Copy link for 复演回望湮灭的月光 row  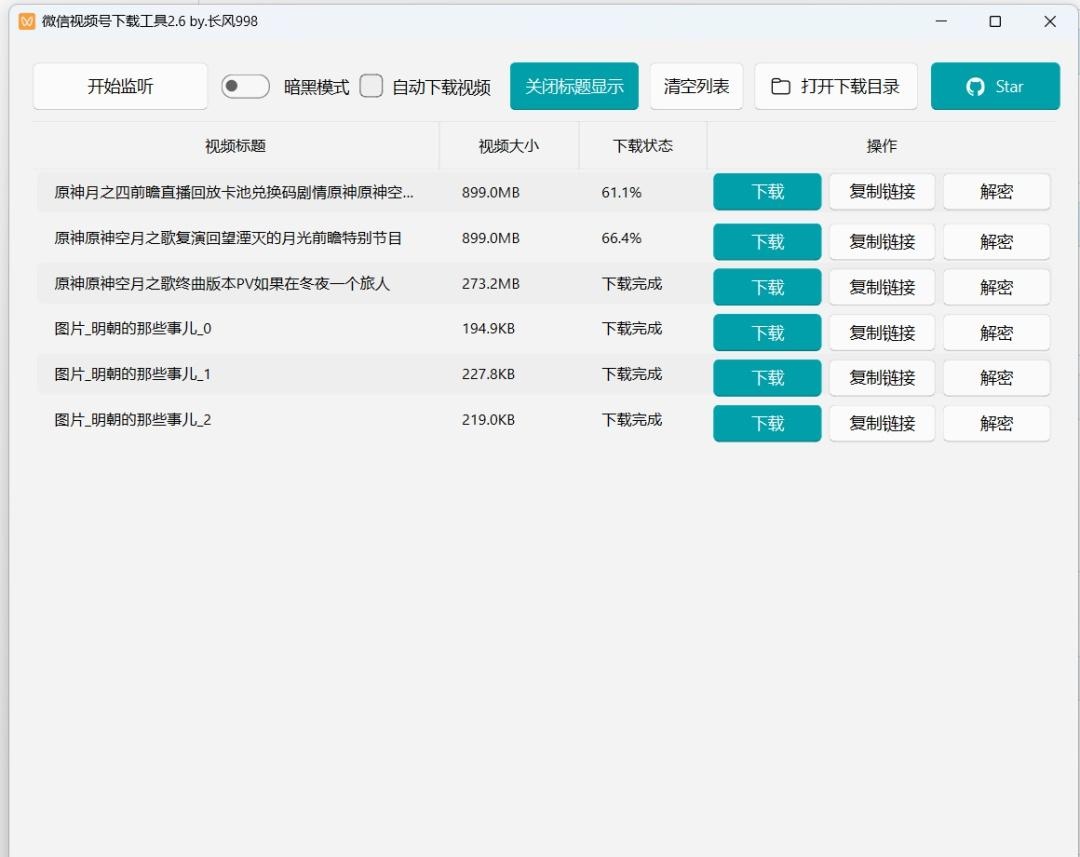[x=882, y=242]
